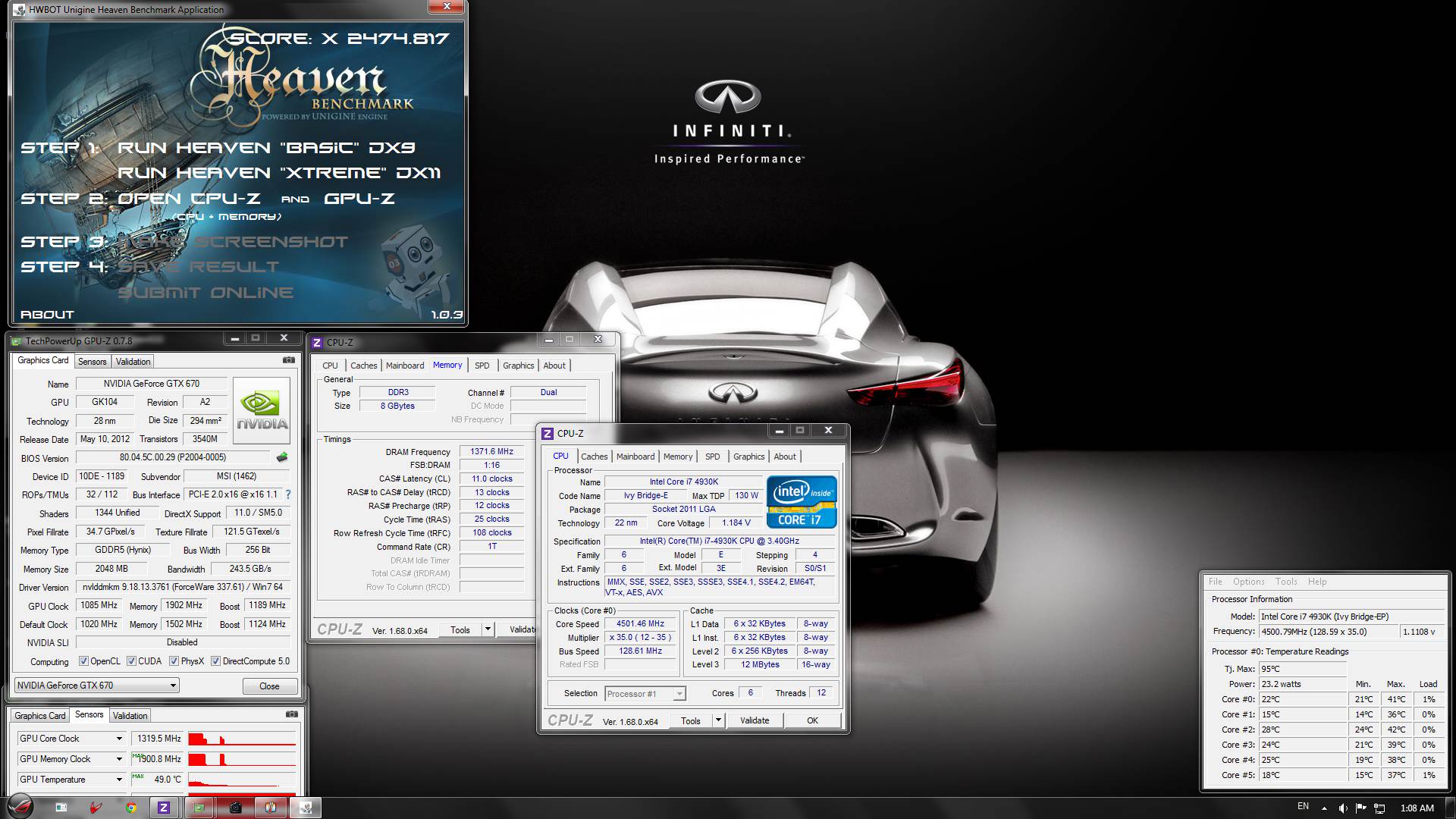The image size is (1456, 819).
Task: Click the Core Temp Model field
Action: click(1351, 617)
